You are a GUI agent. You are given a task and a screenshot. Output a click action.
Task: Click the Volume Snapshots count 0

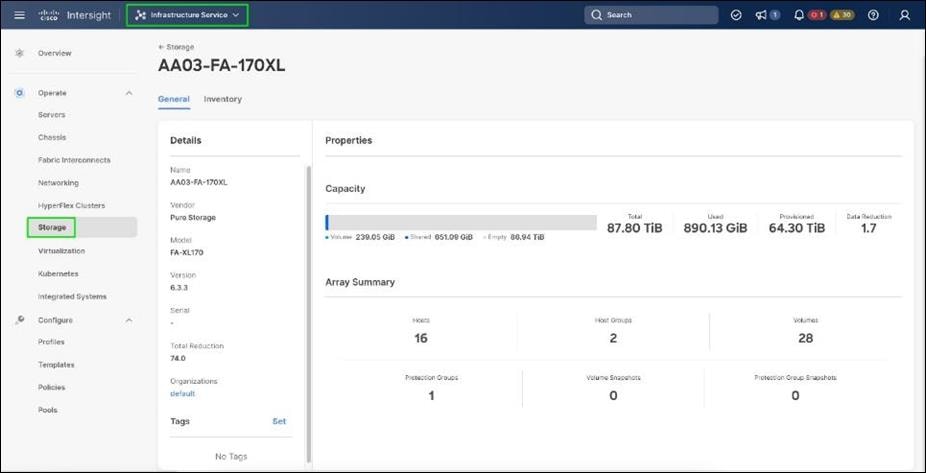[613, 396]
